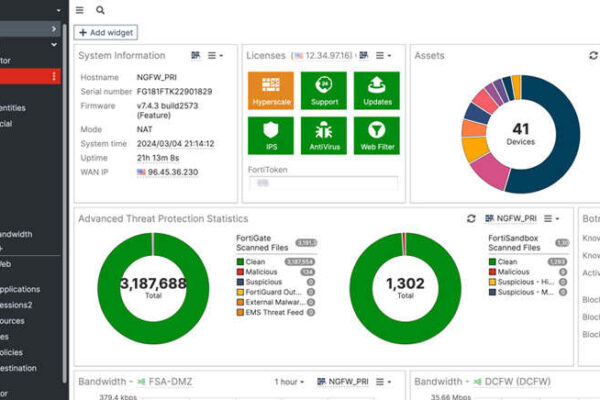Collapse the sidebar section with down chevron

tap(54, 44)
